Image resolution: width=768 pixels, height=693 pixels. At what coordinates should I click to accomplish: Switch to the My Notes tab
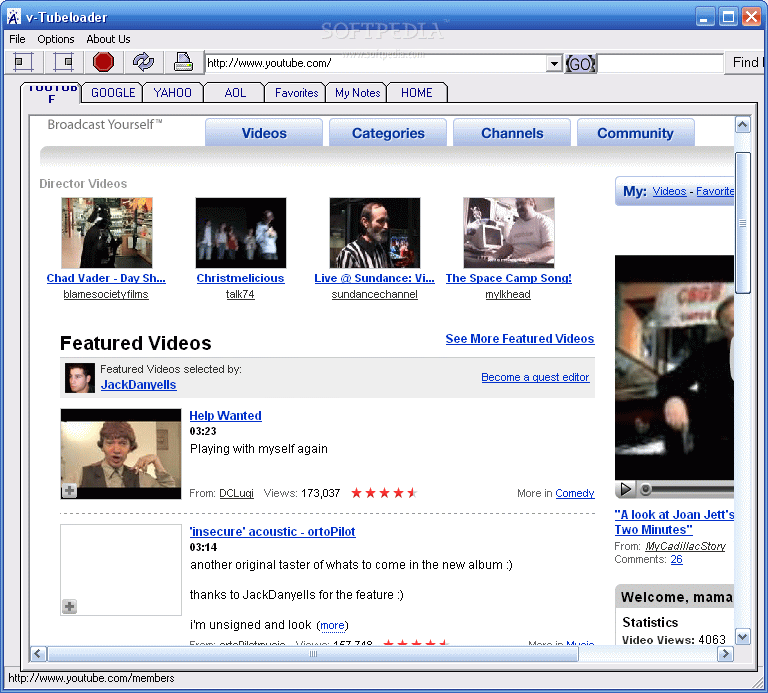pyautogui.click(x=357, y=93)
